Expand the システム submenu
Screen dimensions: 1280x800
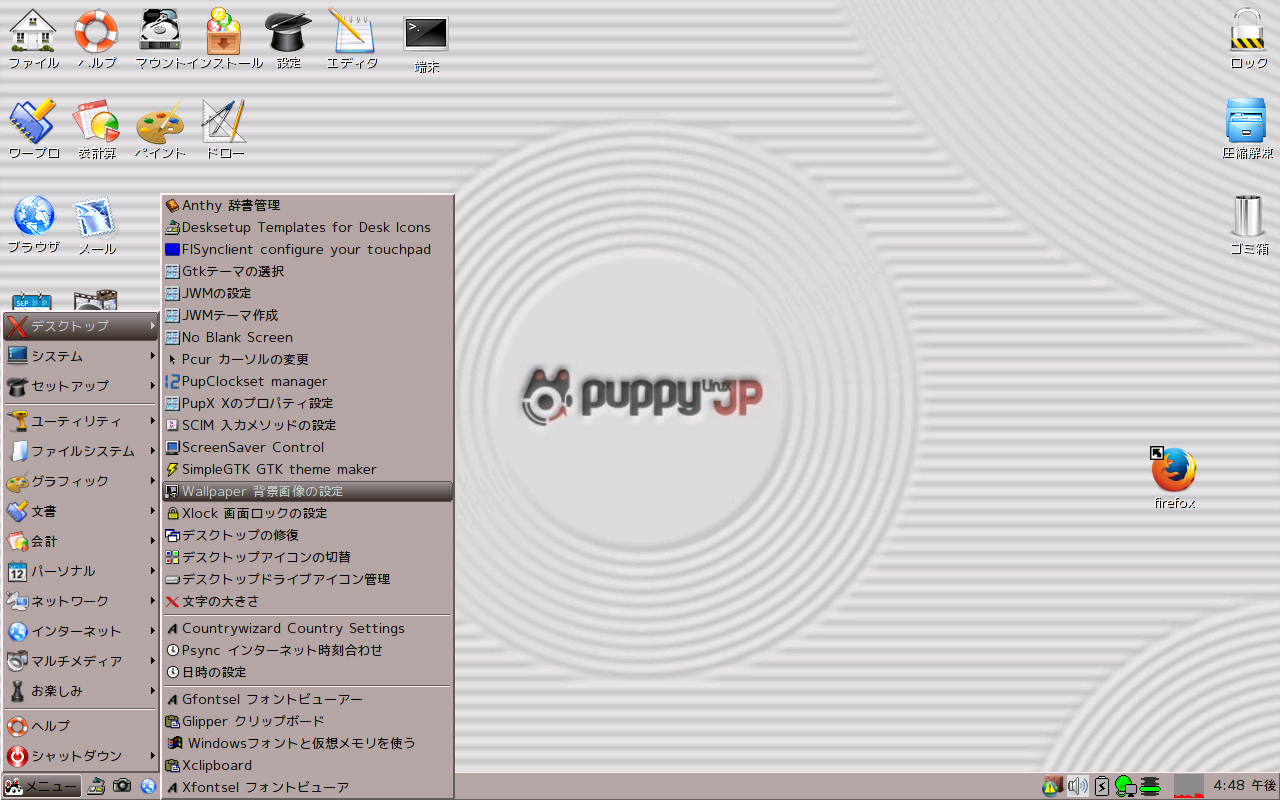coord(80,356)
